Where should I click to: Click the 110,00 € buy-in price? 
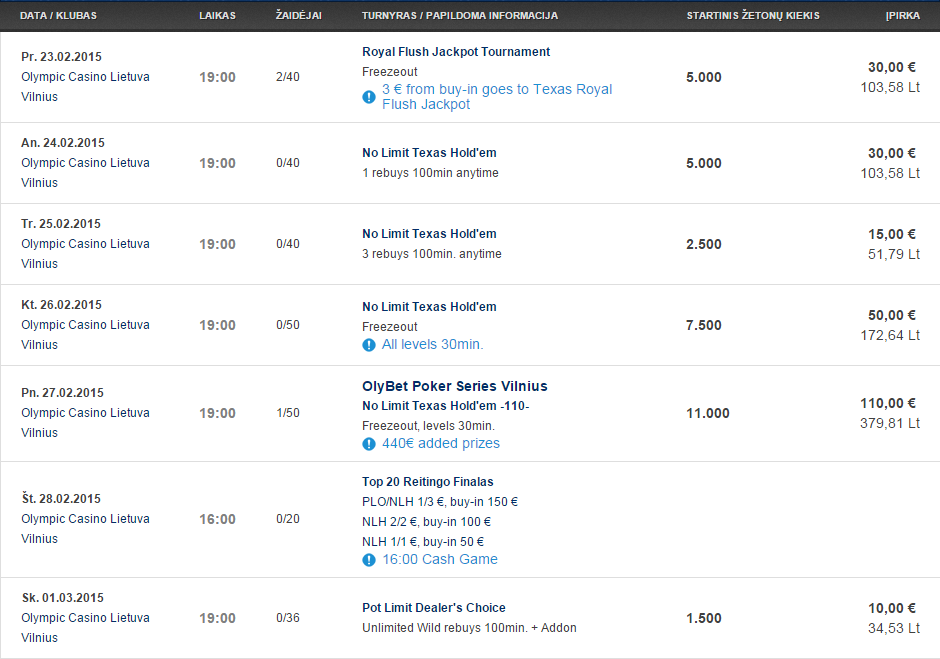pyautogui.click(x=888, y=403)
